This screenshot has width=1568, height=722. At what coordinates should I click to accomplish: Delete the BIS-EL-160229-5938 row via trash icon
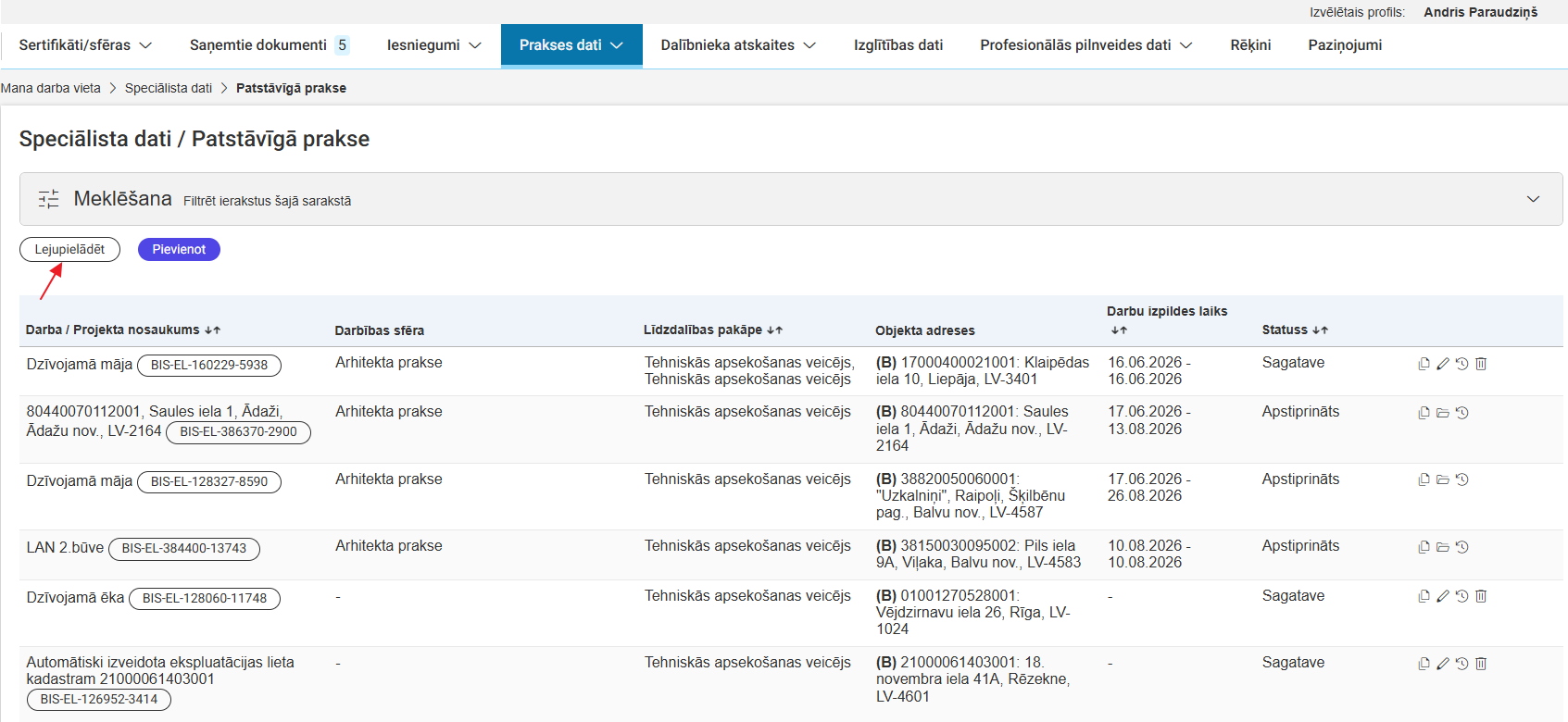(x=1481, y=364)
